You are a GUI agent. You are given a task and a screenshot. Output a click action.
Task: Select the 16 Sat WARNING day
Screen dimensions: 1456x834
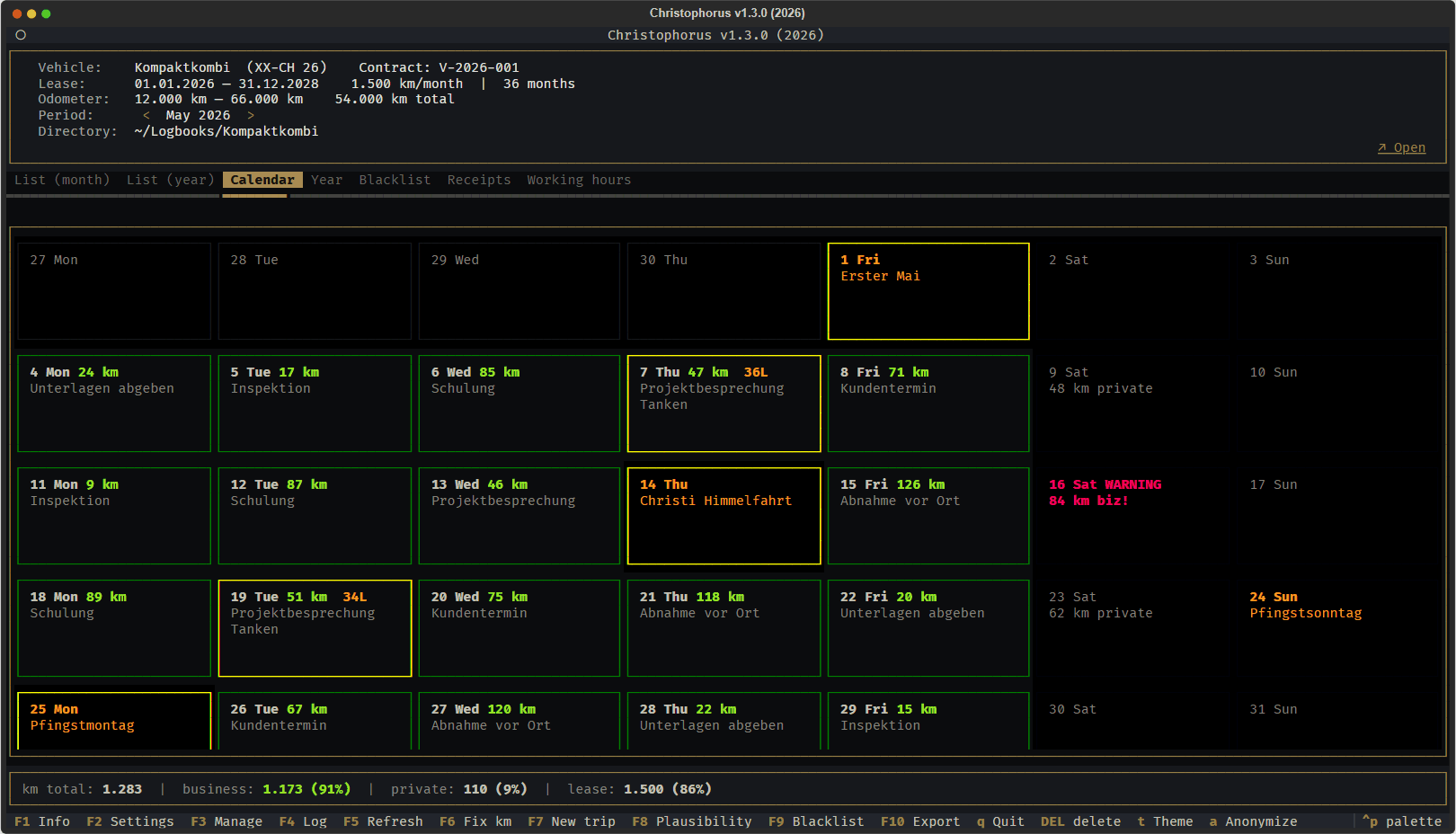click(x=1133, y=516)
